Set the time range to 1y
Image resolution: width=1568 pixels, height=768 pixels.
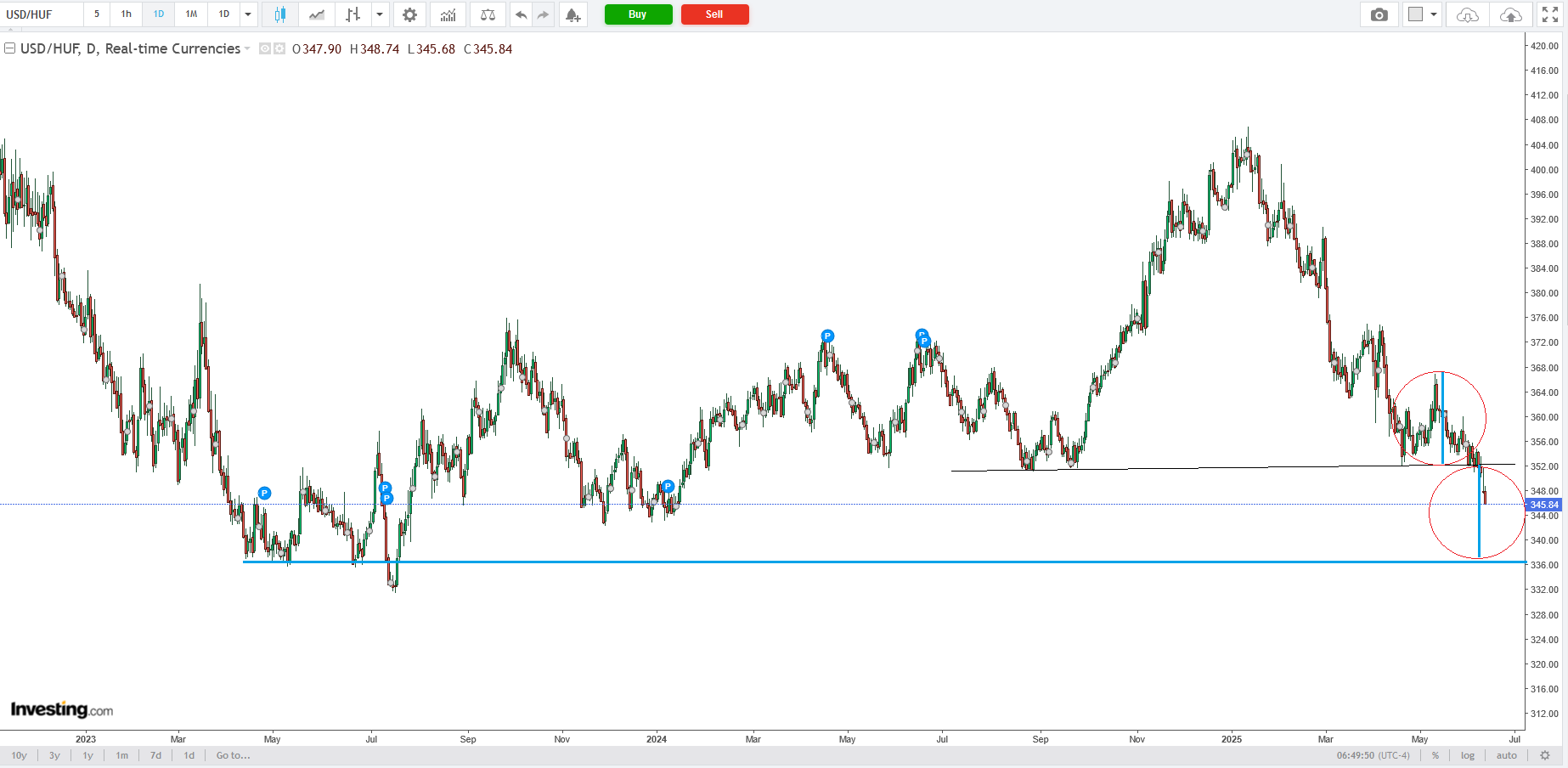[87, 755]
